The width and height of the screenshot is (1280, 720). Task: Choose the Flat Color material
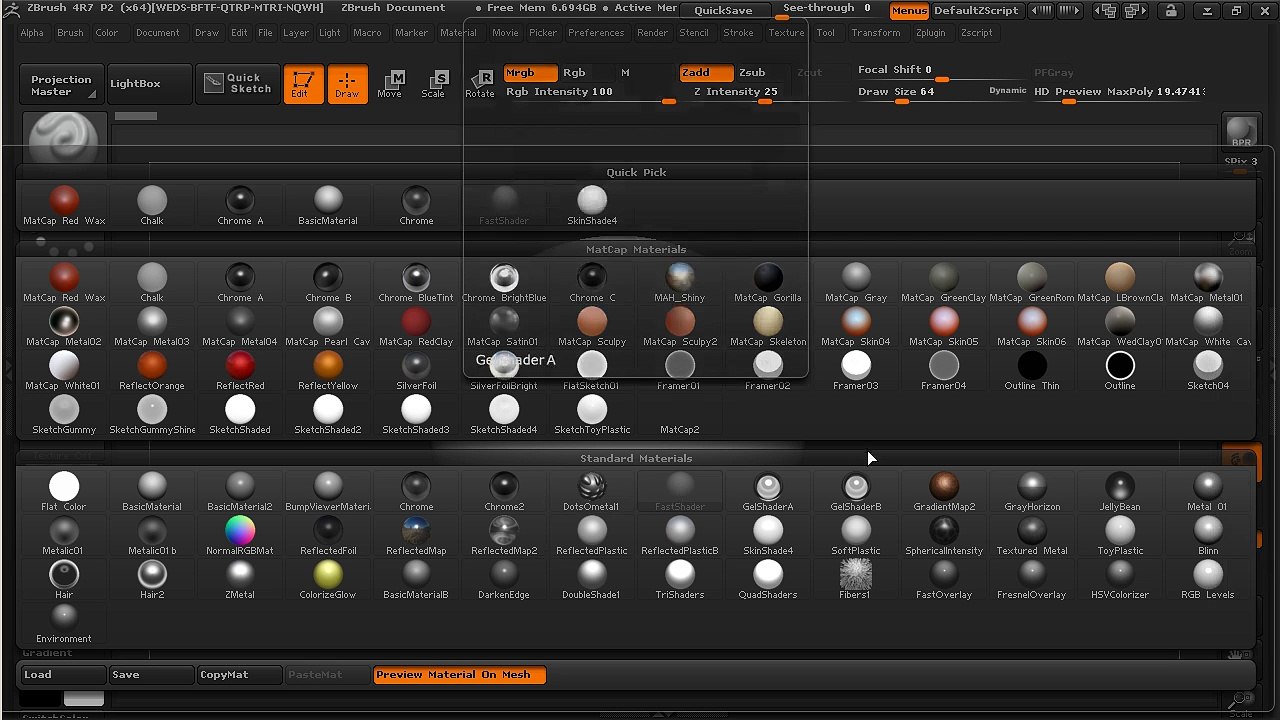coord(64,492)
